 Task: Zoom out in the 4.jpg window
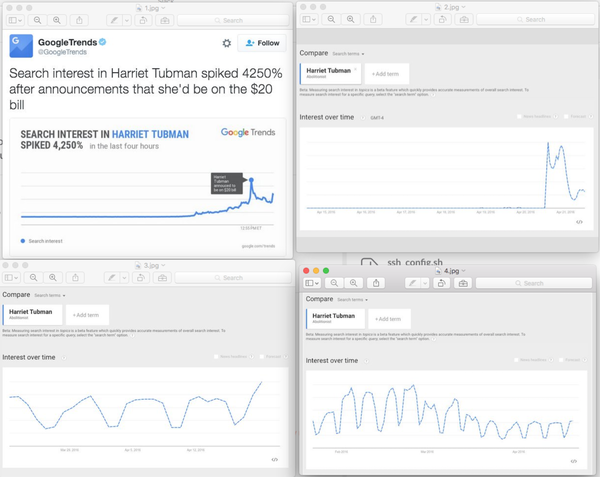tap(334, 283)
